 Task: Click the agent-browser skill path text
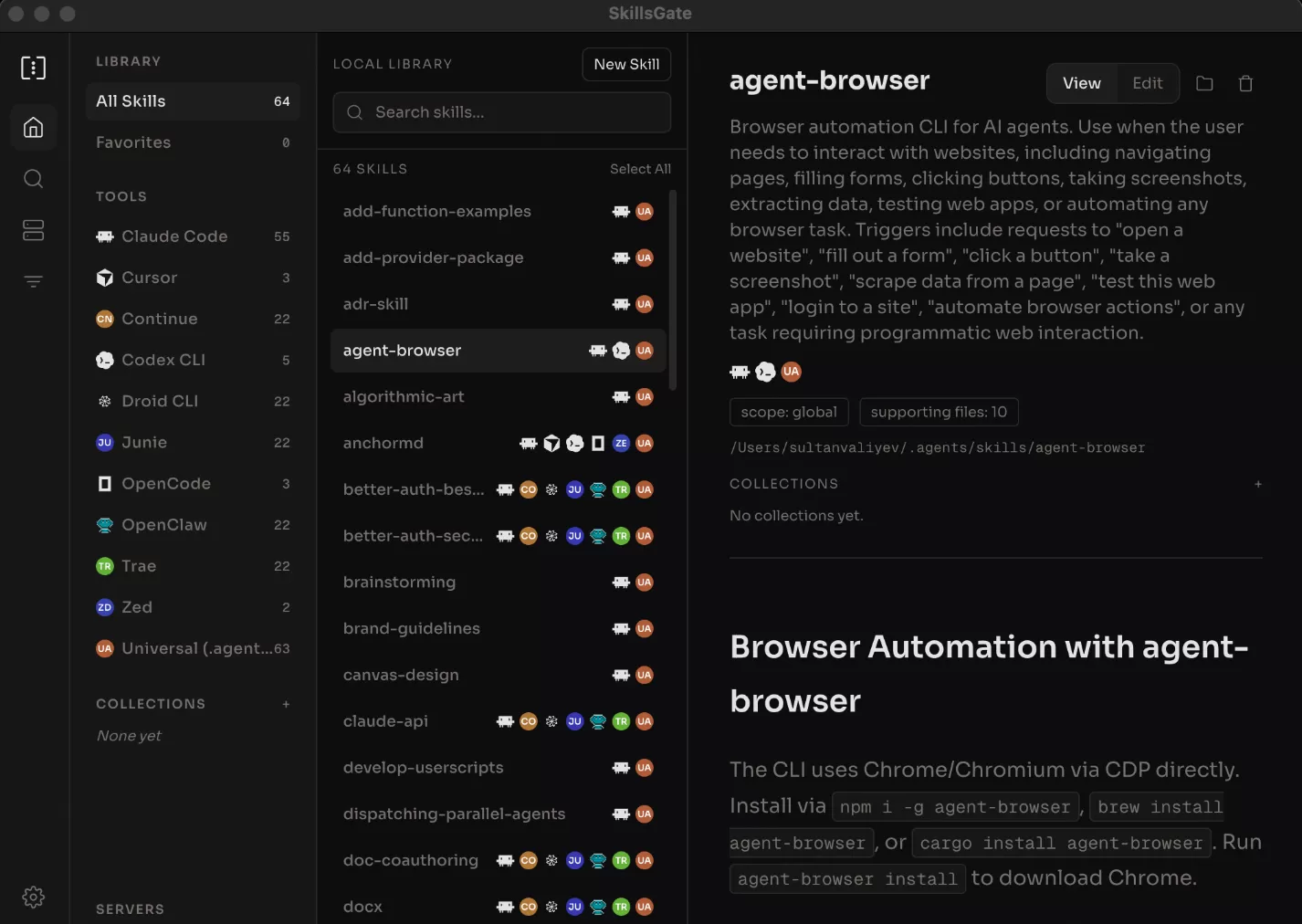point(937,447)
